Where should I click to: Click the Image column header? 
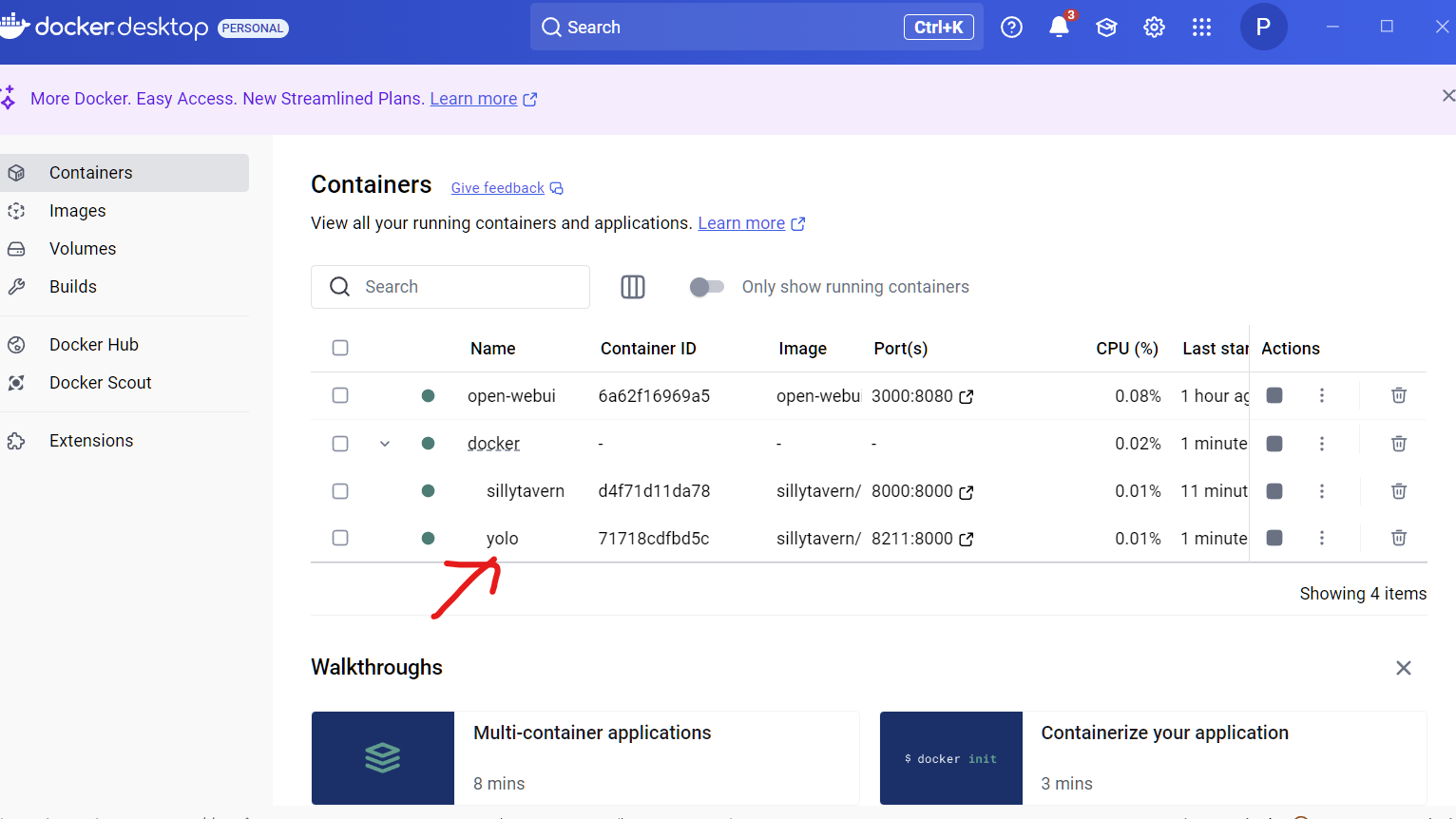click(x=803, y=349)
